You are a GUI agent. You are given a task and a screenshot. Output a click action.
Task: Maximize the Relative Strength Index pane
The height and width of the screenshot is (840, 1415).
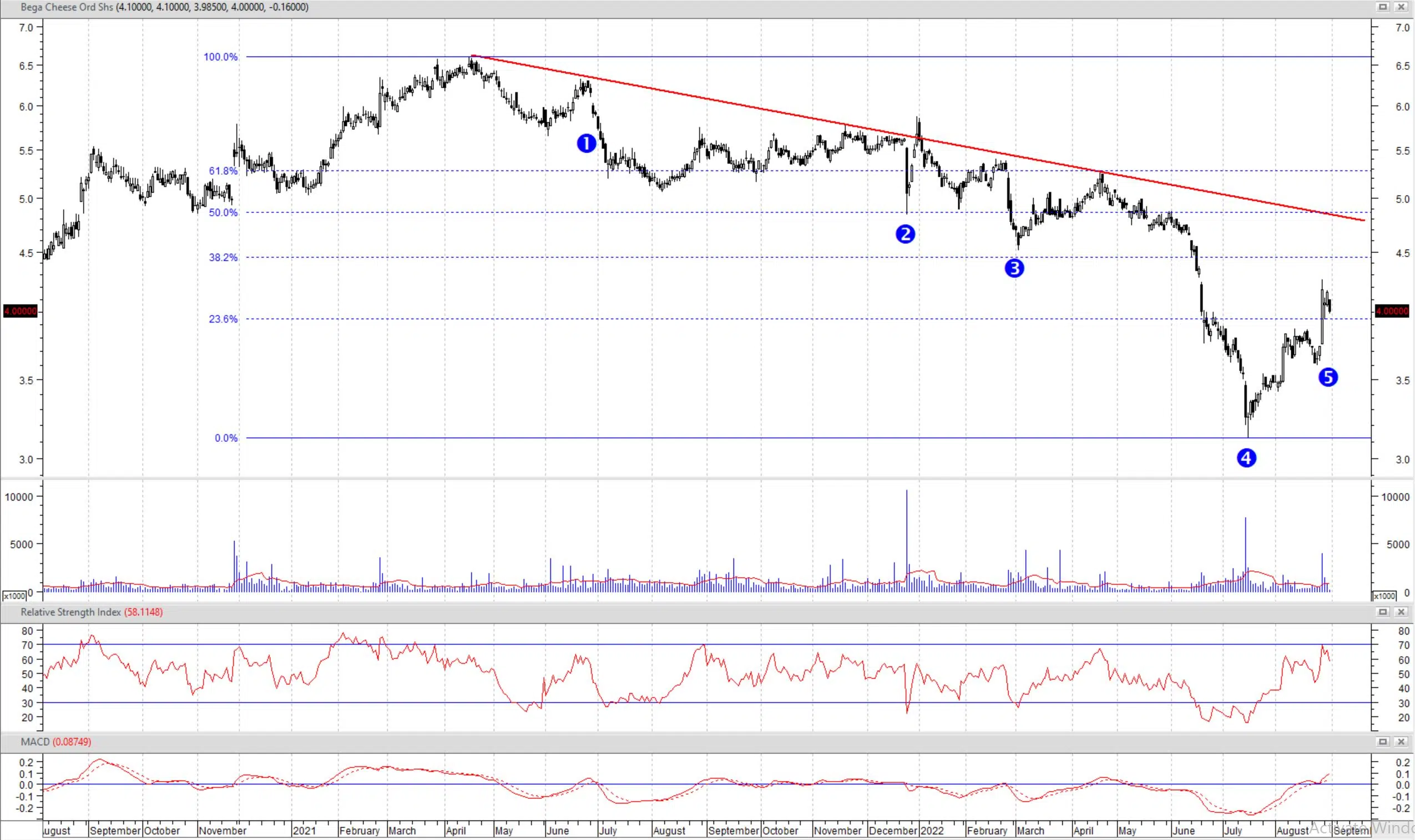pyautogui.click(x=1382, y=612)
